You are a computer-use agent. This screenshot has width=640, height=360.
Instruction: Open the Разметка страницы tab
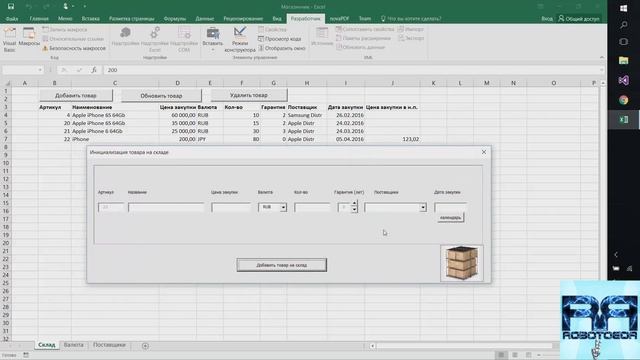click(x=131, y=19)
